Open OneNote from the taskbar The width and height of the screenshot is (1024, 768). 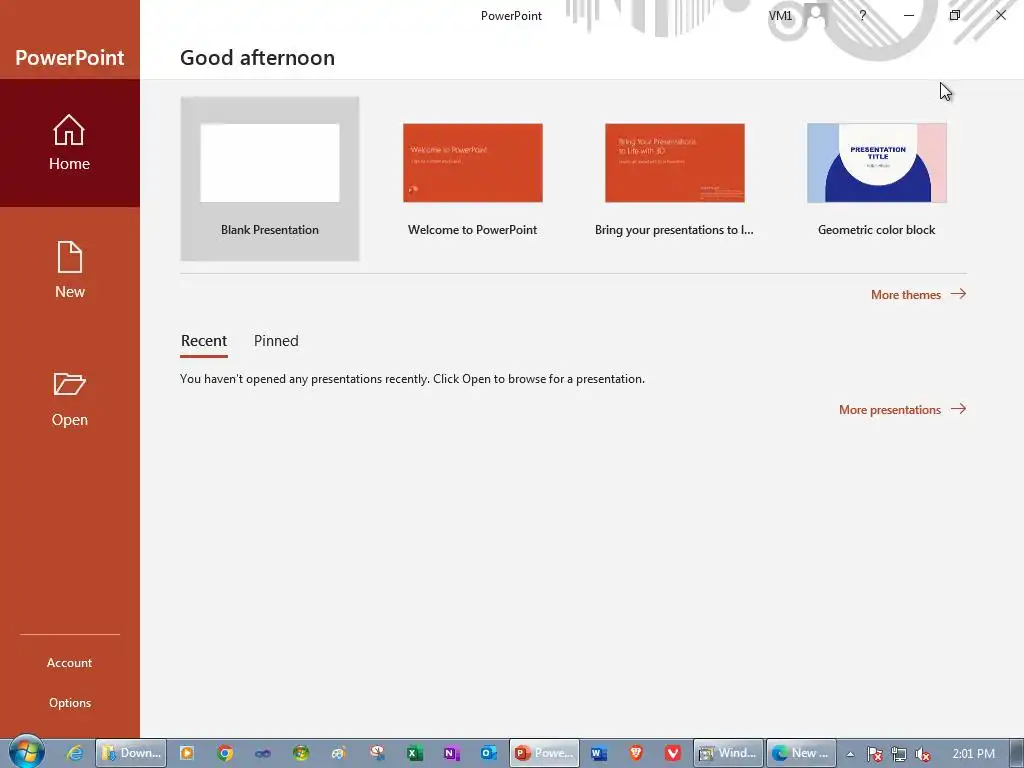coord(451,753)
